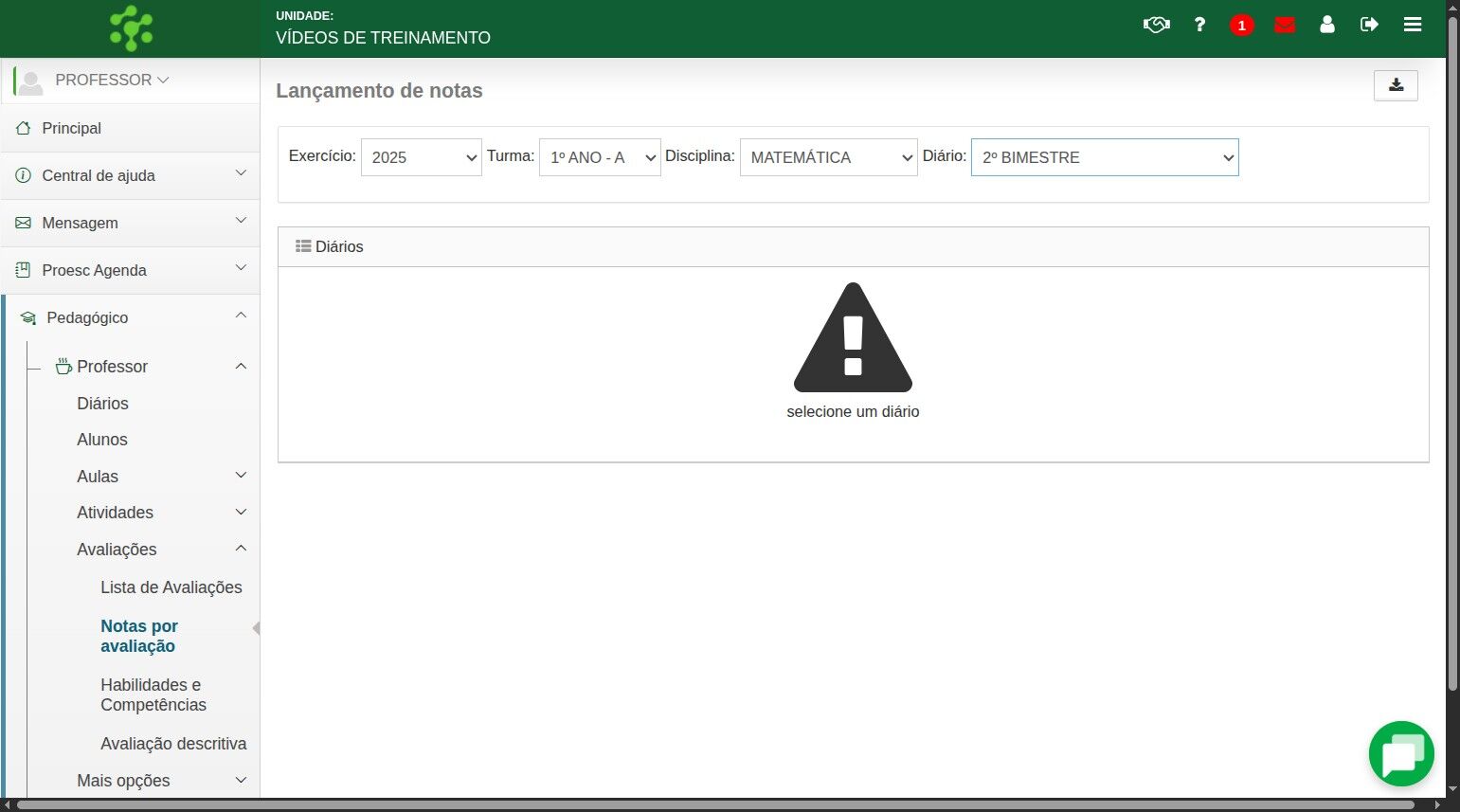This screenshot has width=1460, height=812.
Task: Click the horizontal page scrollbar
Action: (715, 804)
